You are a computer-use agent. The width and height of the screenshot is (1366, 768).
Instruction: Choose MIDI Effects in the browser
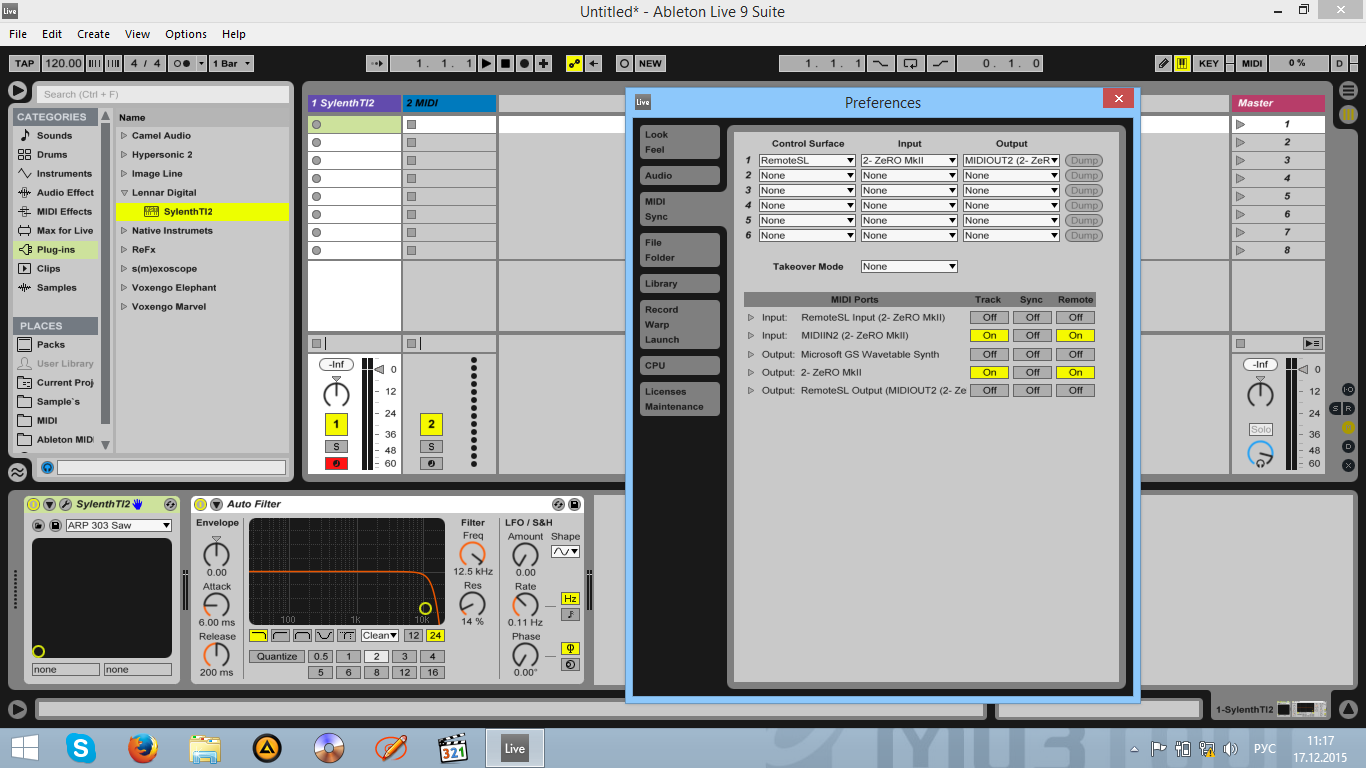point(55,212)
